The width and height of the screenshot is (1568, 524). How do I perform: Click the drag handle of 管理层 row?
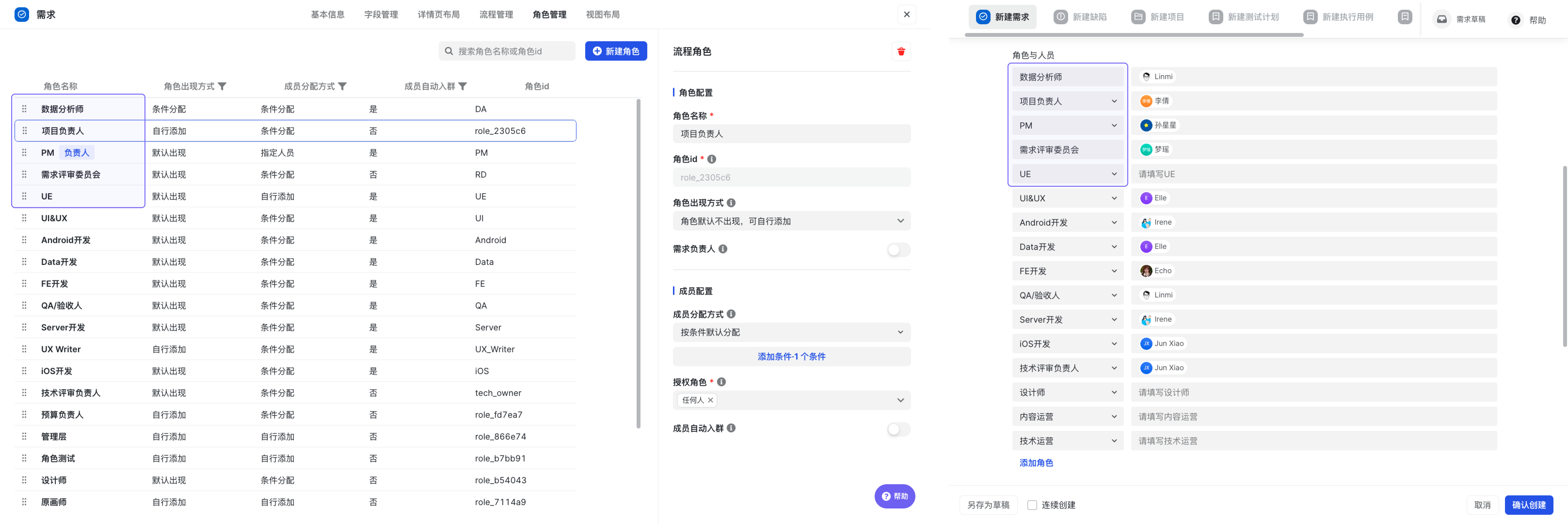coord(24,437)
